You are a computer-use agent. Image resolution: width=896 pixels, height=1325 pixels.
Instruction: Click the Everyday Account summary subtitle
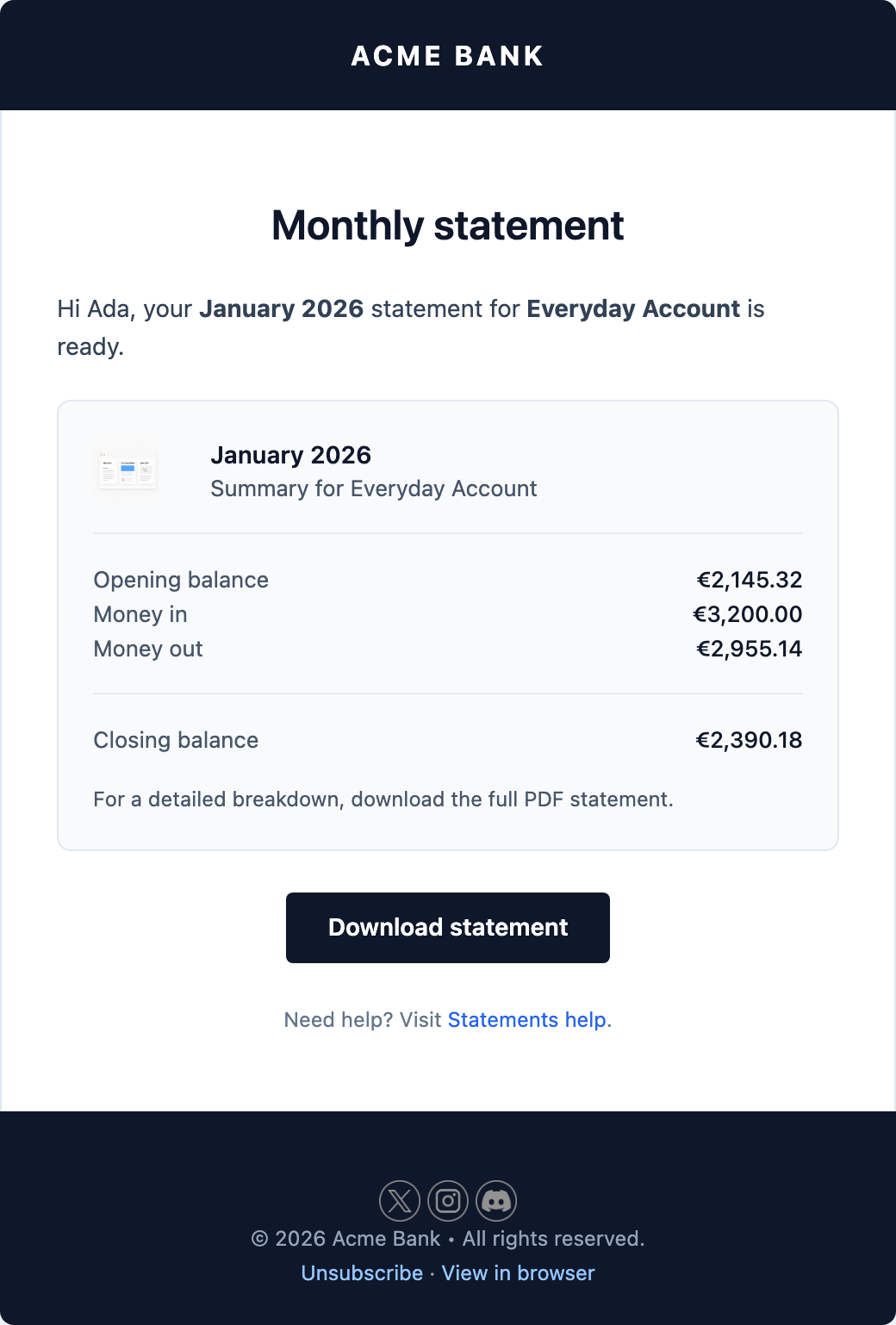374,488
